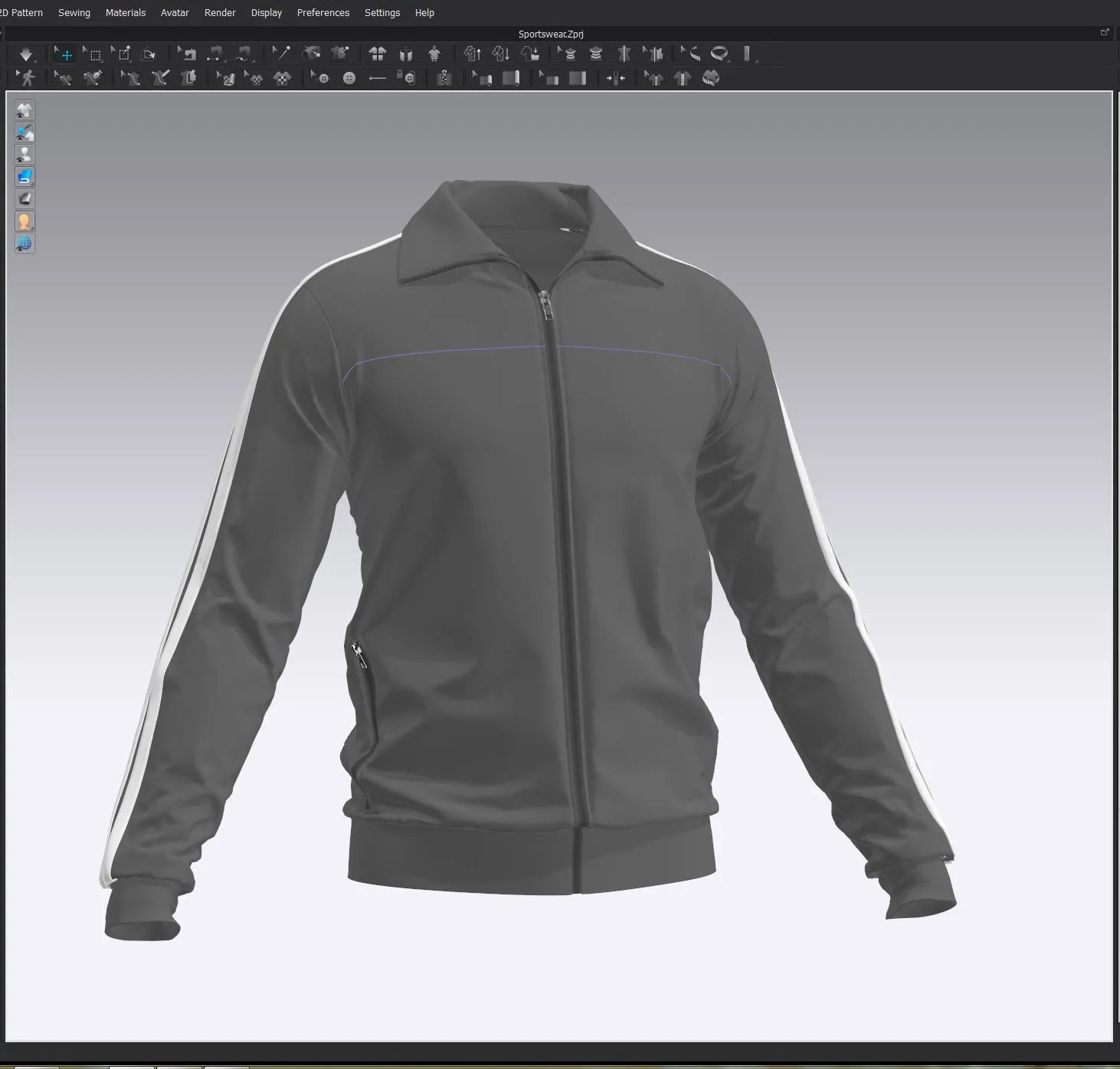
Task: Select the Free Sewing tool
Action: point(244,54)
